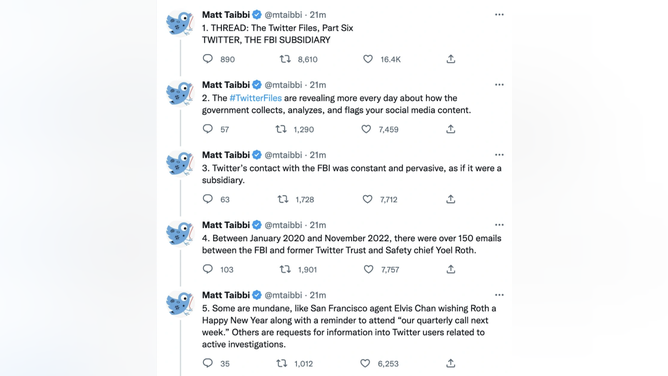
Task: Open the @mtaibbi handle on fourth tweet
Action: tap(283, 225)
